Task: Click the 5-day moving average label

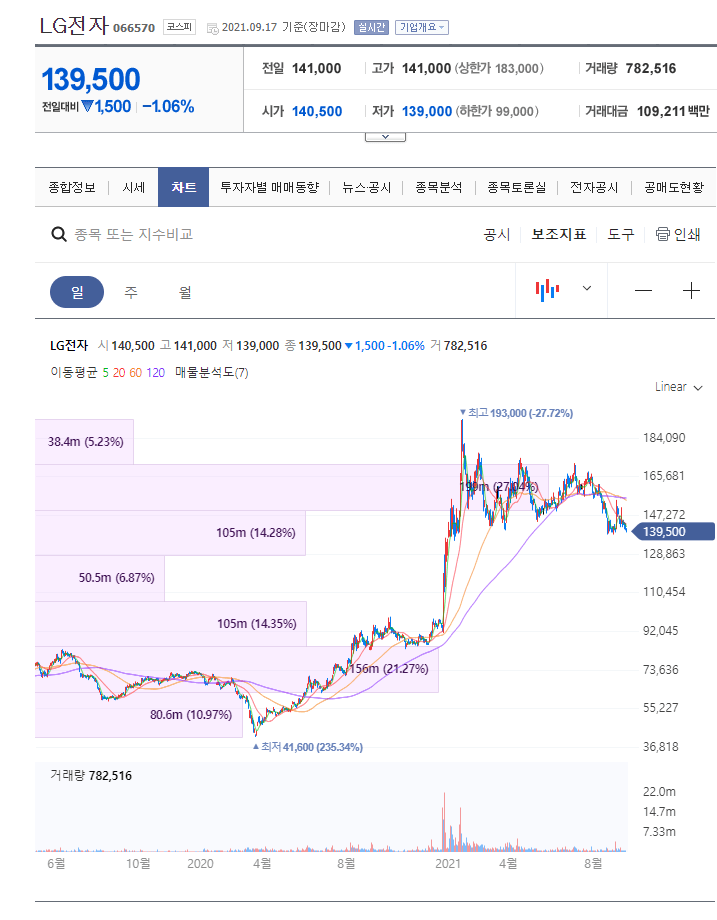Action: pyautogui.click(x=106, y=373)
